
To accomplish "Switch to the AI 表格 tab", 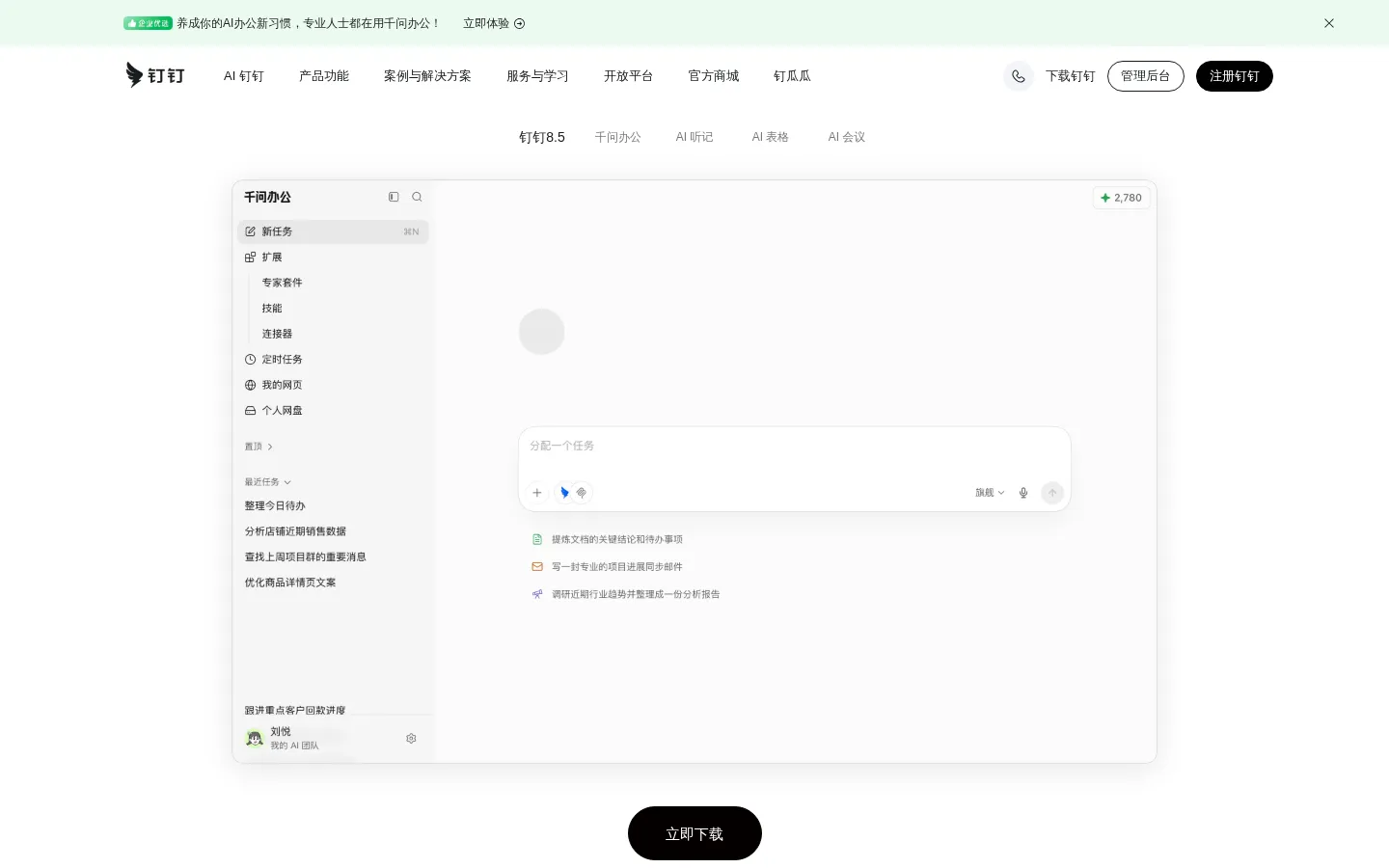I will (x=771, y=137).
